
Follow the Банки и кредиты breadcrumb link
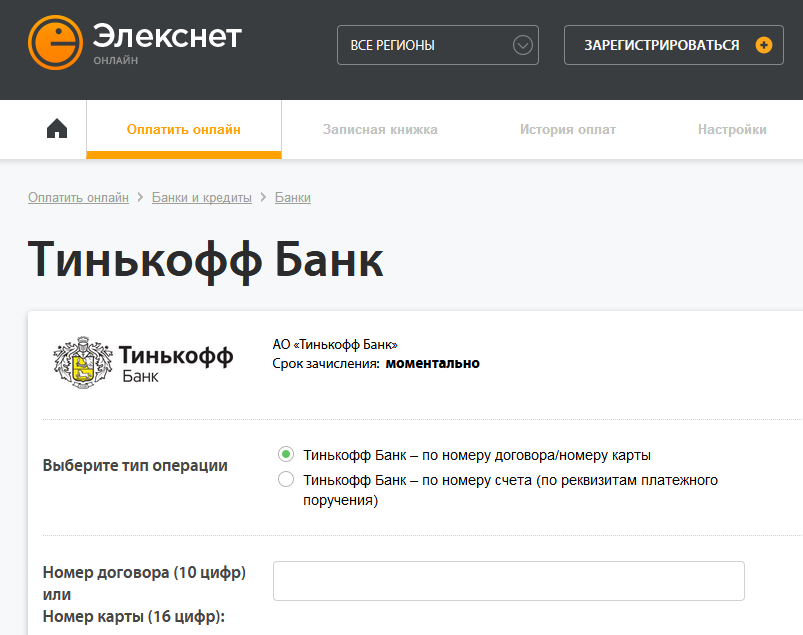click(202, 197)
